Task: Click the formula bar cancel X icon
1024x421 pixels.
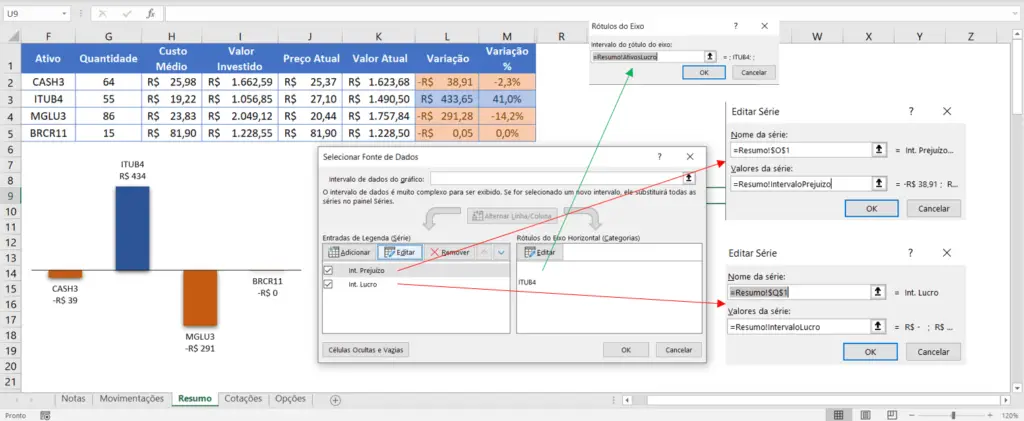Action: [104, 13]
